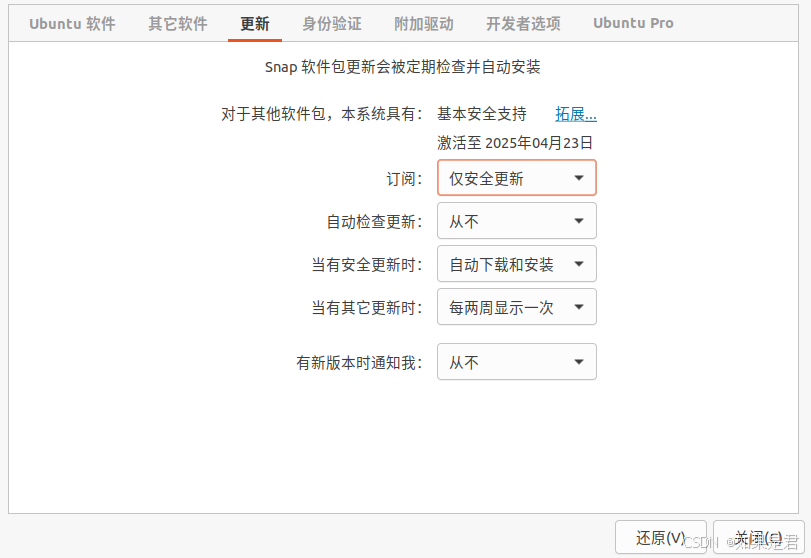Open the 其它软件 tab
The image size is (811, 558).
[178, 24]
